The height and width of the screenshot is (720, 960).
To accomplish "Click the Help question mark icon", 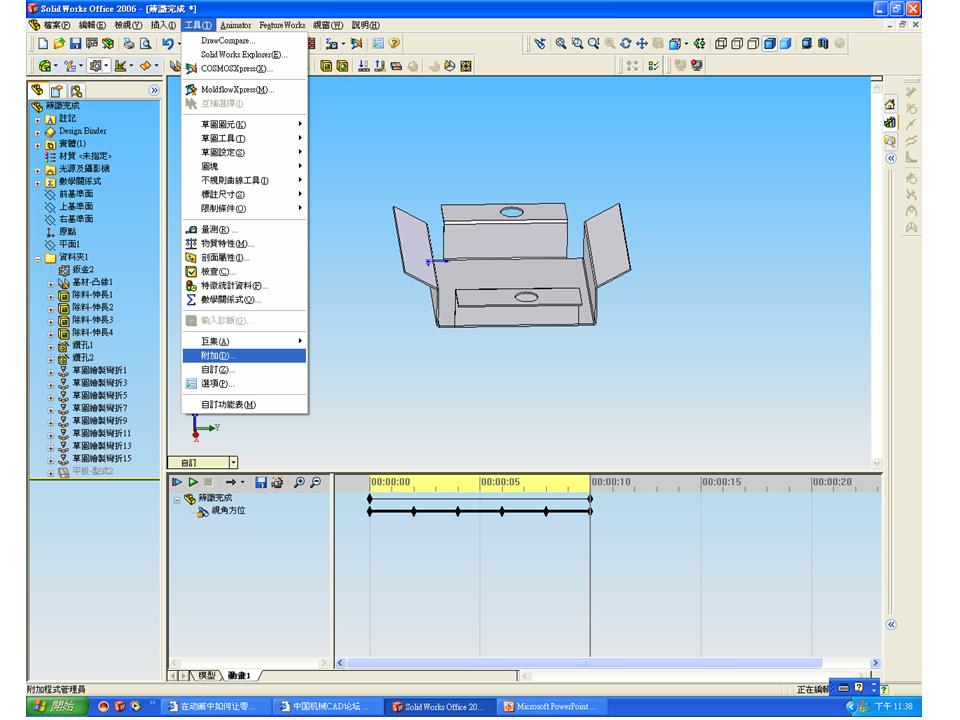I will click(x=394, y=43).
